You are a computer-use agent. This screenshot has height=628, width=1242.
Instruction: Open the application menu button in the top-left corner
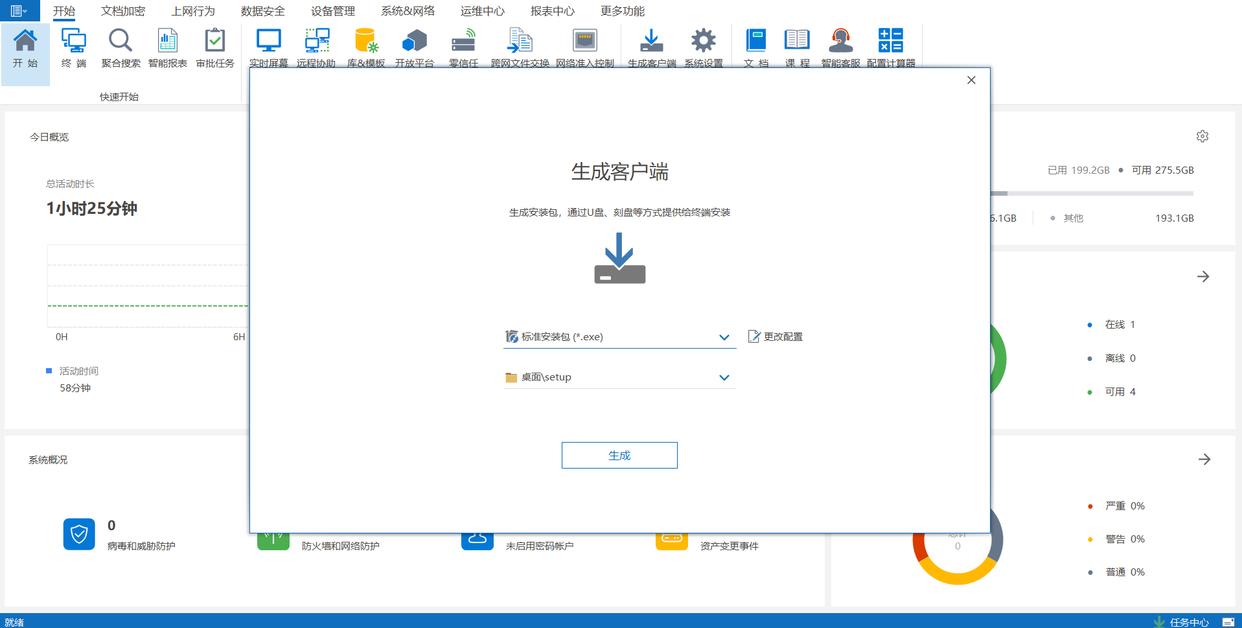[18, 11]
